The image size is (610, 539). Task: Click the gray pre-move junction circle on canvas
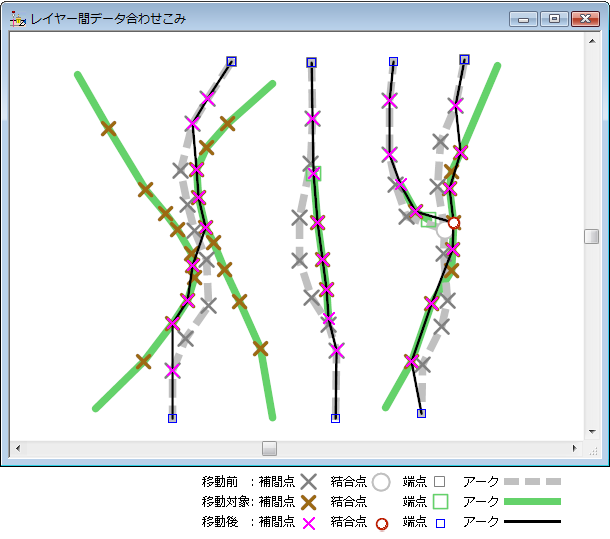click(444, 230)
